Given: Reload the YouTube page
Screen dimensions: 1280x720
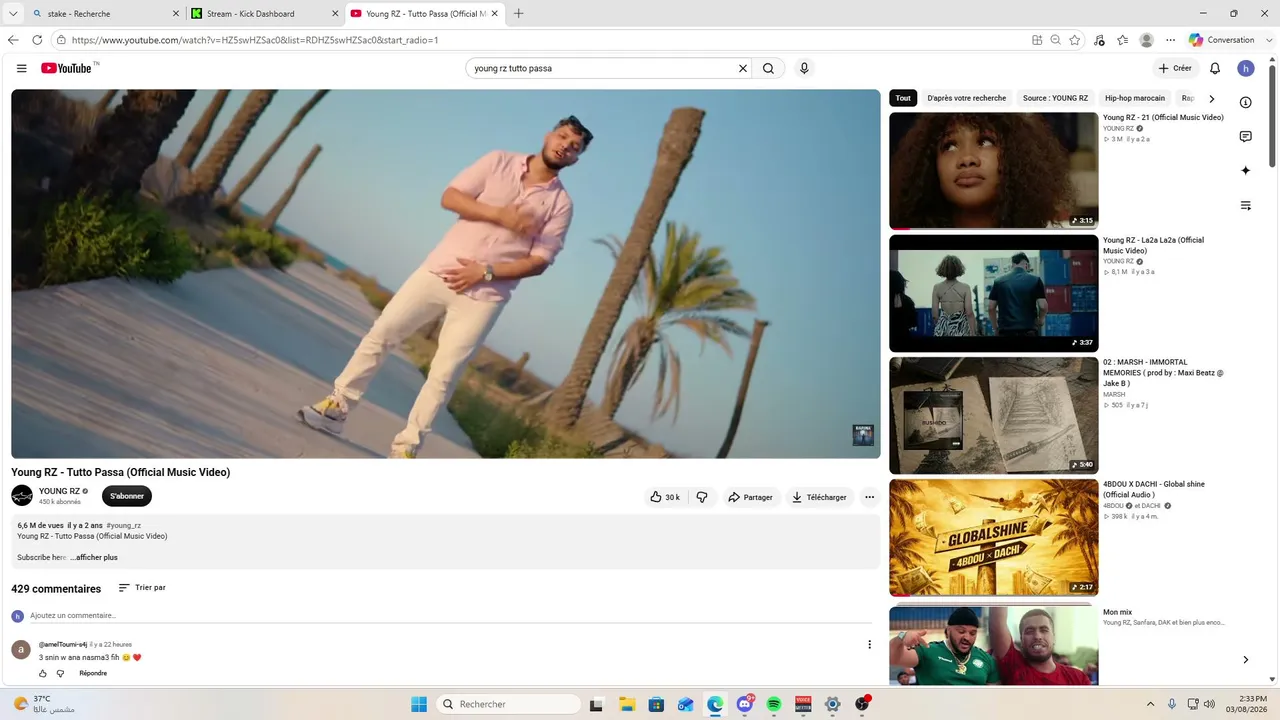Looking at the screenshot, I should 37,40.
